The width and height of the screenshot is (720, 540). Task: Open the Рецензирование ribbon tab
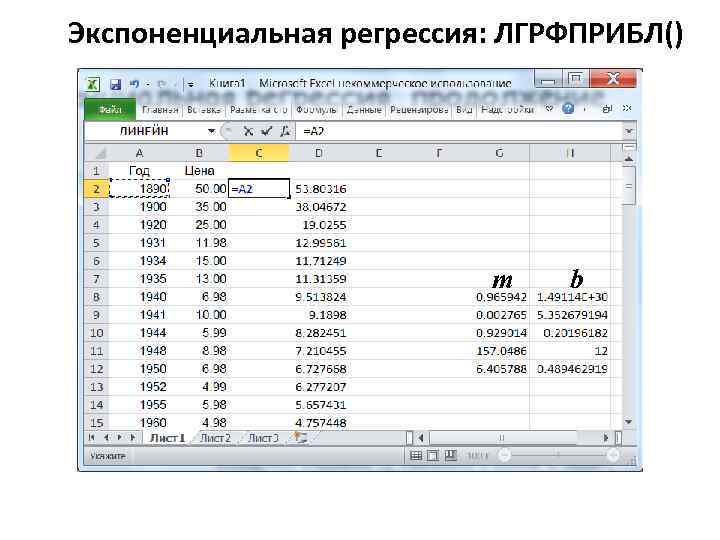pos(419,110)
